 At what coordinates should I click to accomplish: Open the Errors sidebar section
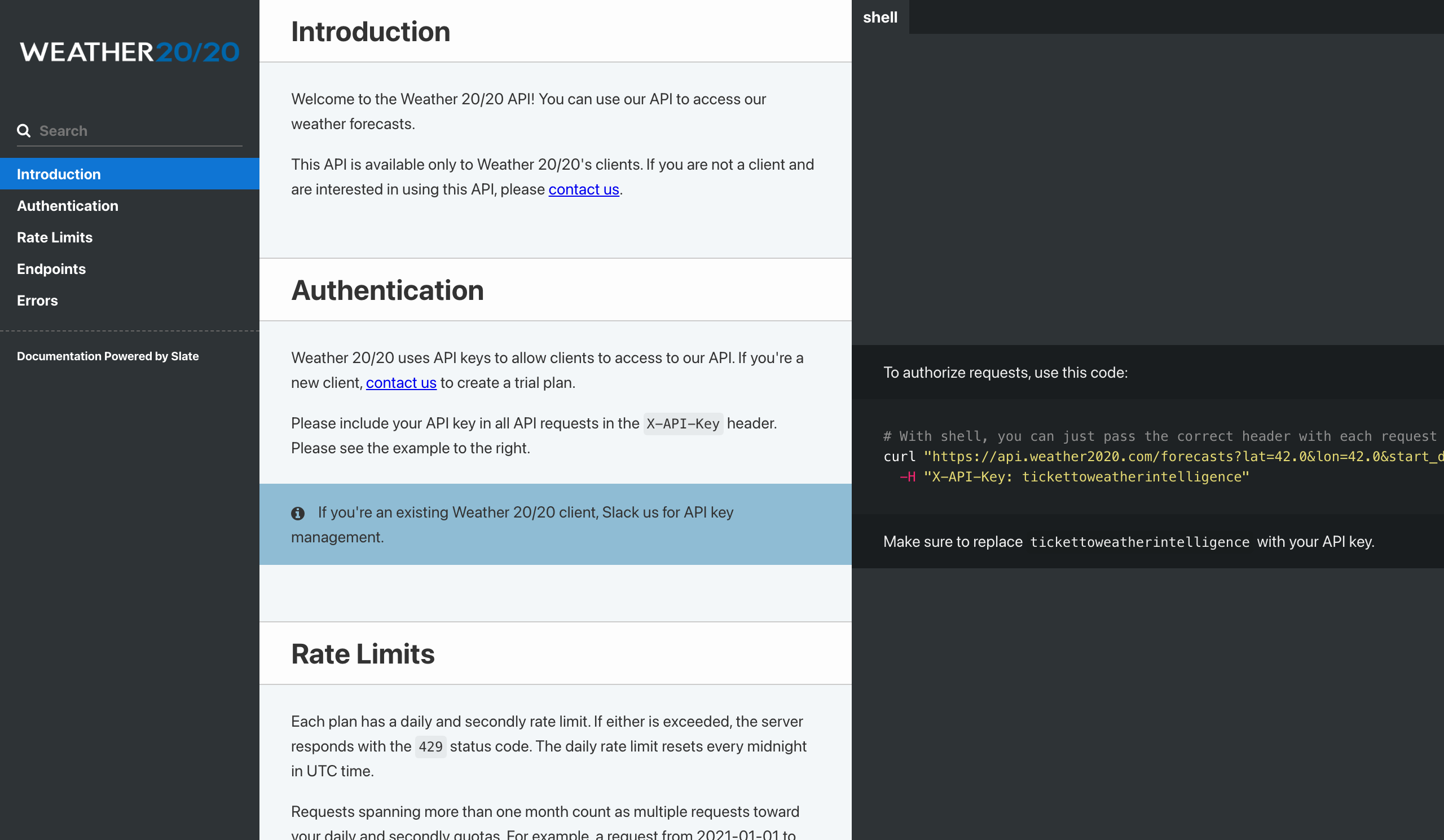pyautogui.click(x=130, y=300)
